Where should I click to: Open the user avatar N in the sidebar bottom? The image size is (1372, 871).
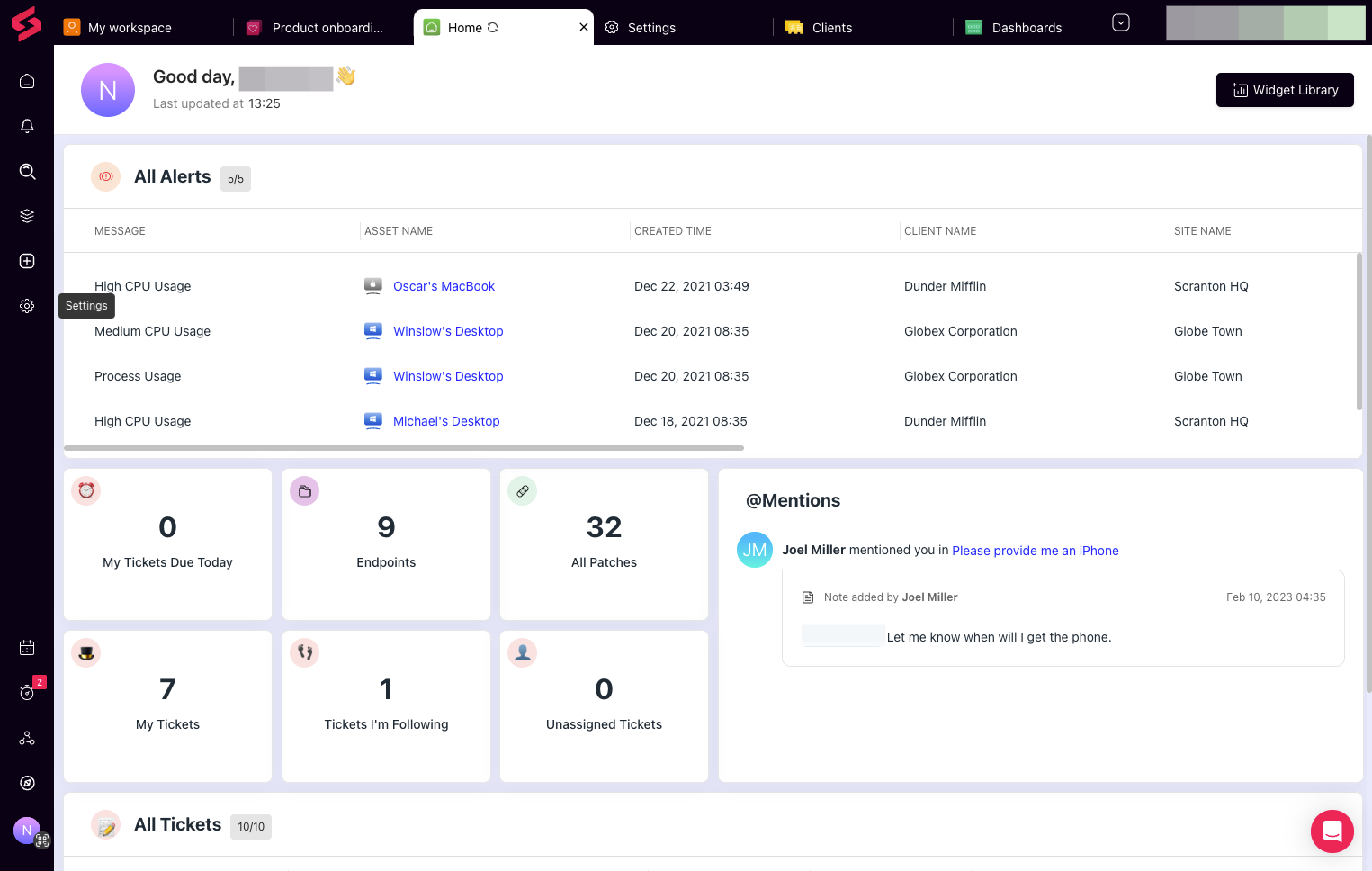[x=27, y=831]
